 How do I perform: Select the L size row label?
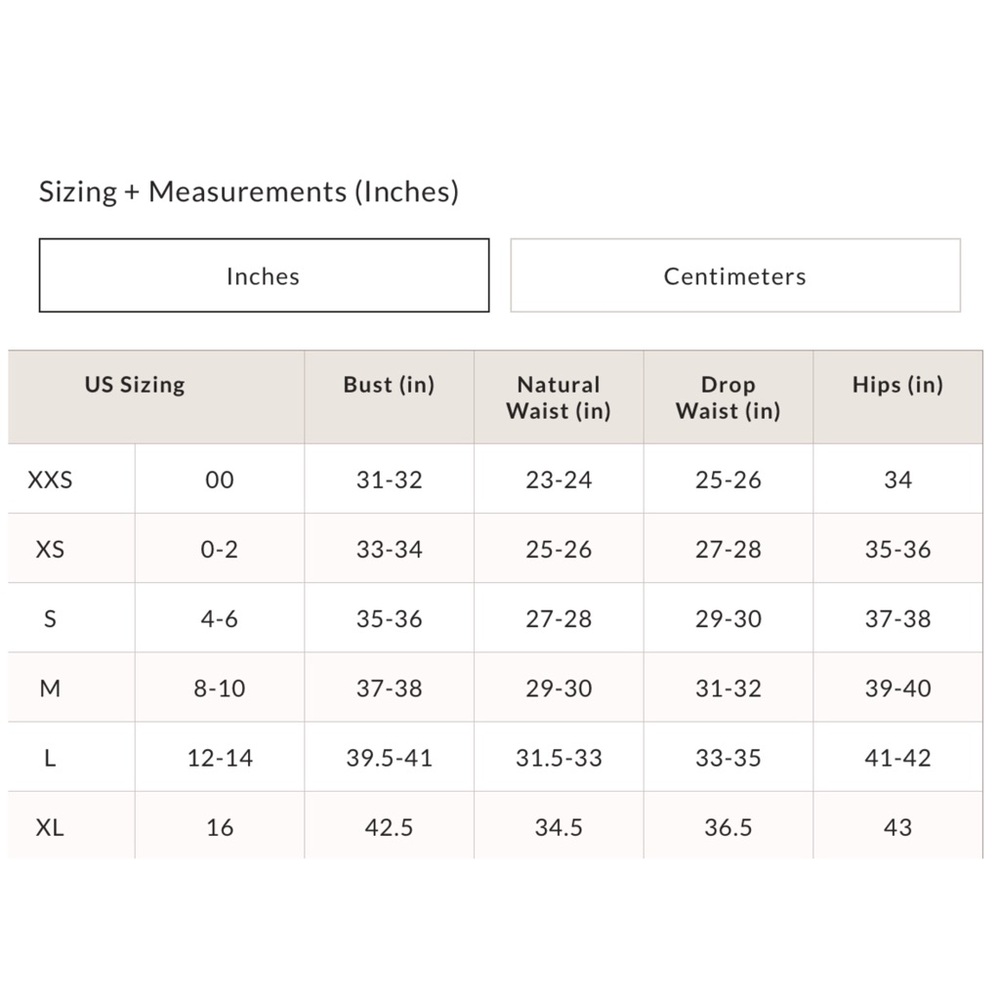[50, 758]
